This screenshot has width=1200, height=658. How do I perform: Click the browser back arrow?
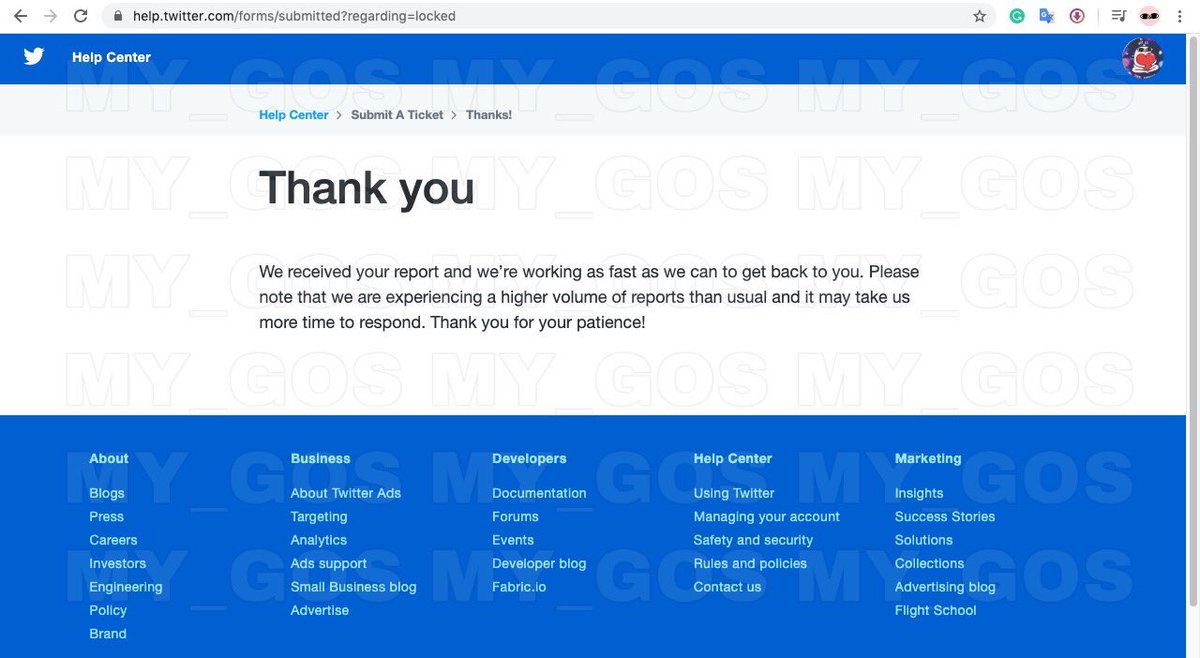point(20,16)
